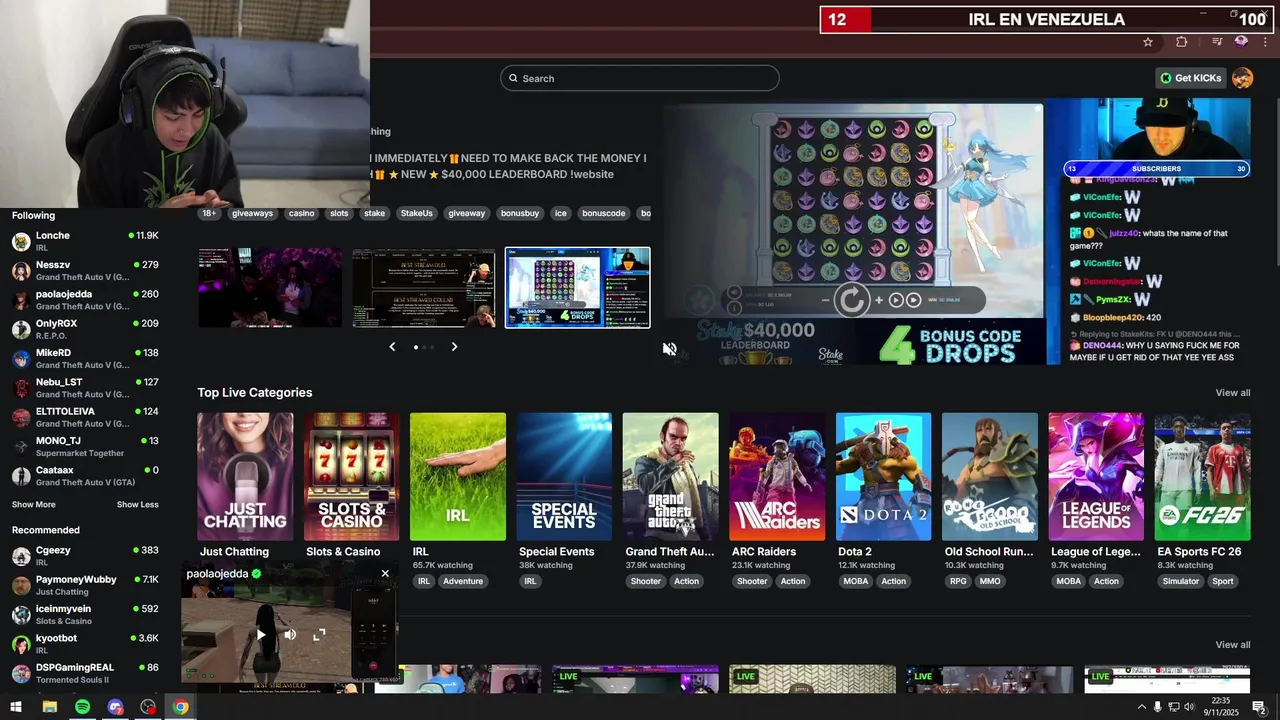Open the Old School RuneScape category card
This screenshot has height=720, width=1280.
click(990, 477)
